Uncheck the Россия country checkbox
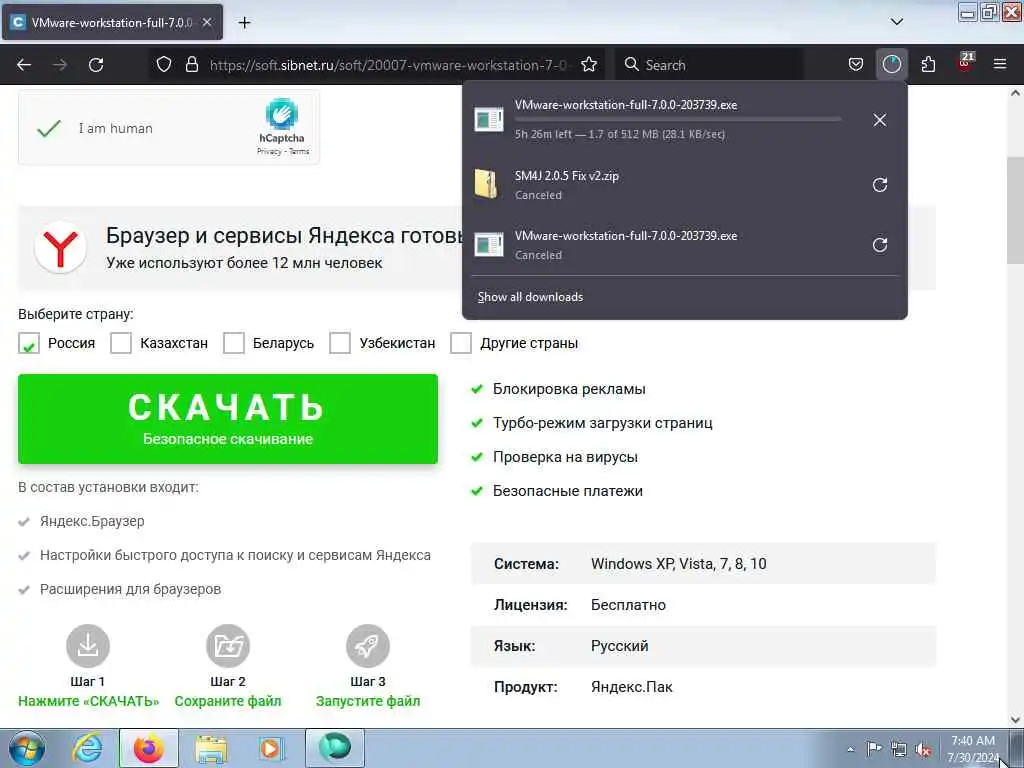Screen dimensions: 1024x768 tap(29, 343)
